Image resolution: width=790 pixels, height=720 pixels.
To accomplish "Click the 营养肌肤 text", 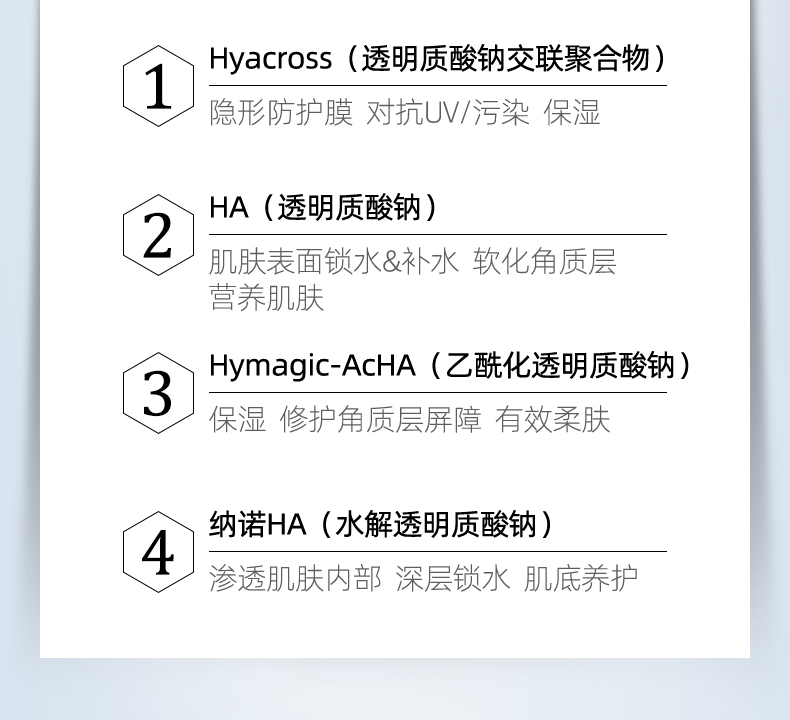I will tap(267, 298).
